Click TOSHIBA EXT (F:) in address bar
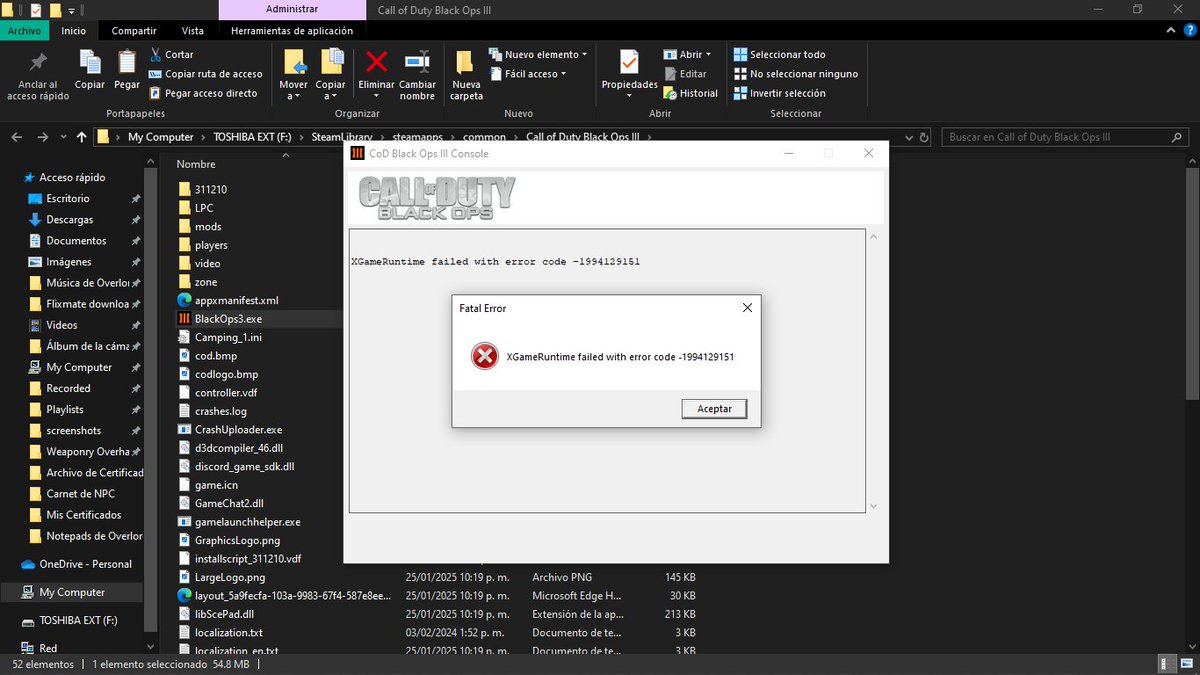Image resolution: width=1200 pixels, height=675 pixels. [251, 137]
